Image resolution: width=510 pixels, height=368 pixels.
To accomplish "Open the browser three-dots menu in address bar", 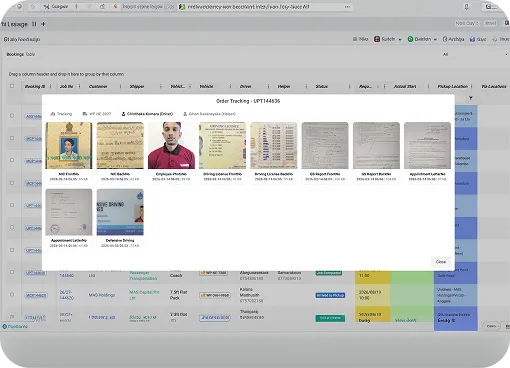I will [347, 7].
